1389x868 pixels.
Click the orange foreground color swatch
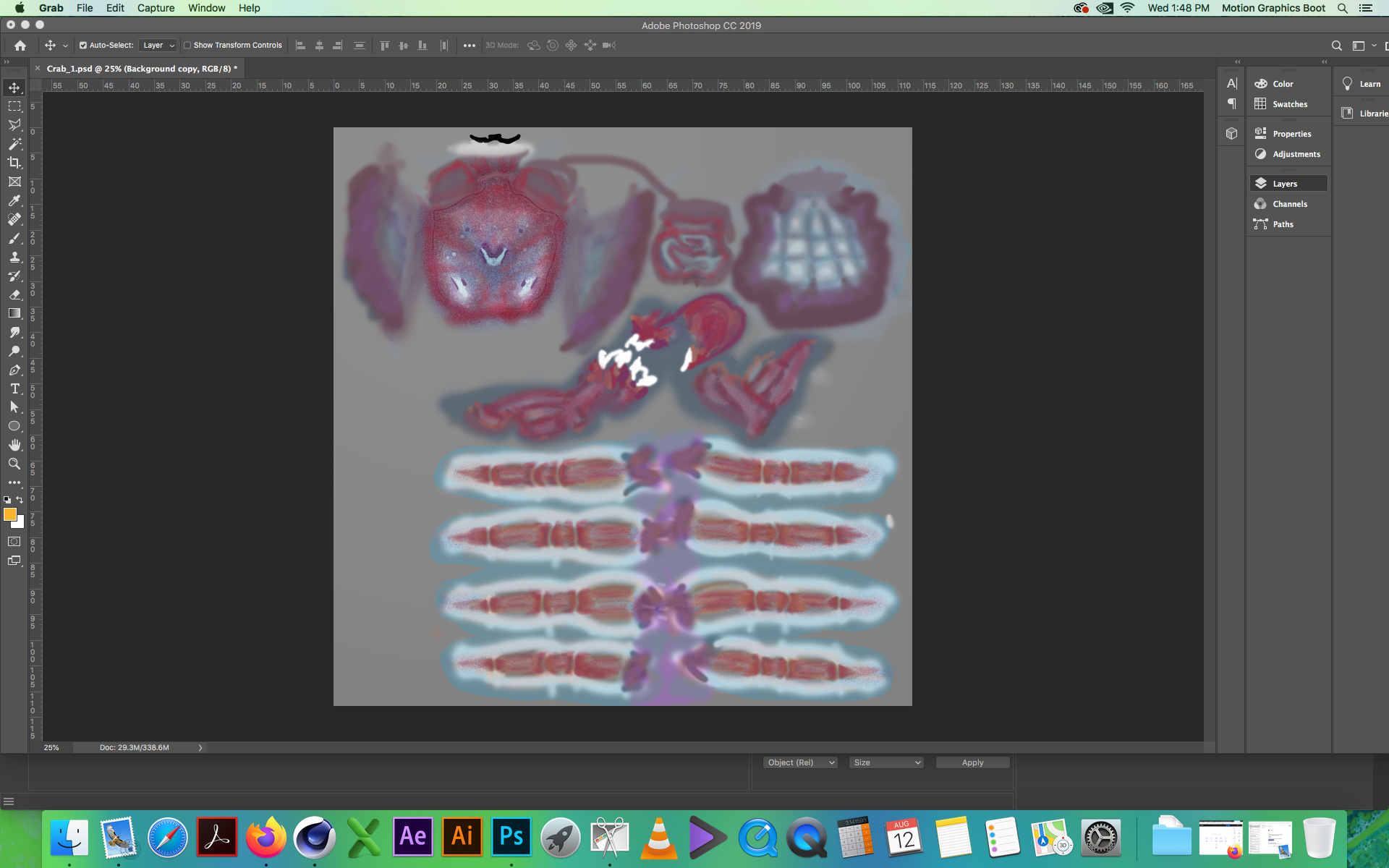click(x=10, y=514)
